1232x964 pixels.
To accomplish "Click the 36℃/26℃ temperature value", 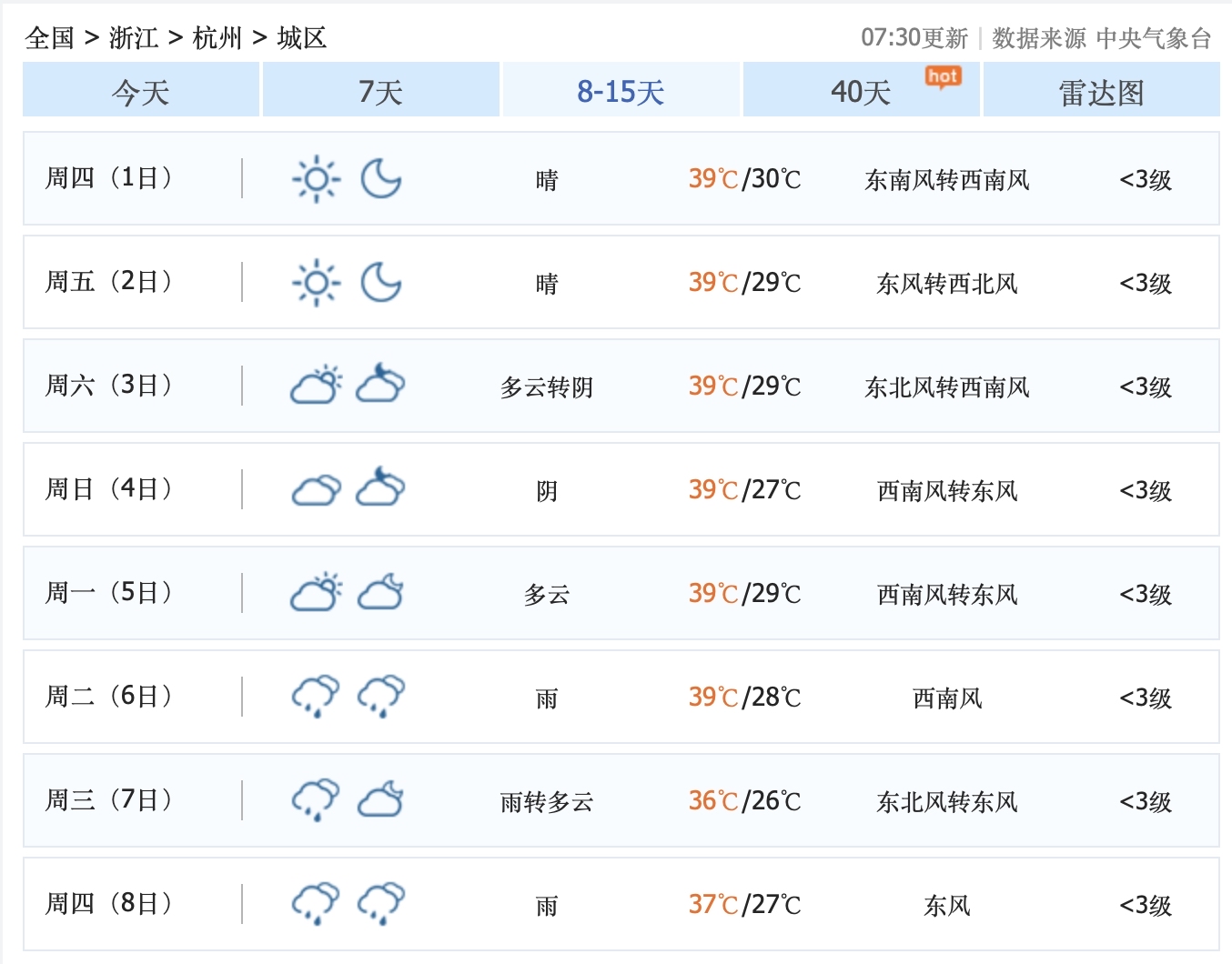I will [x=745, y=801].
